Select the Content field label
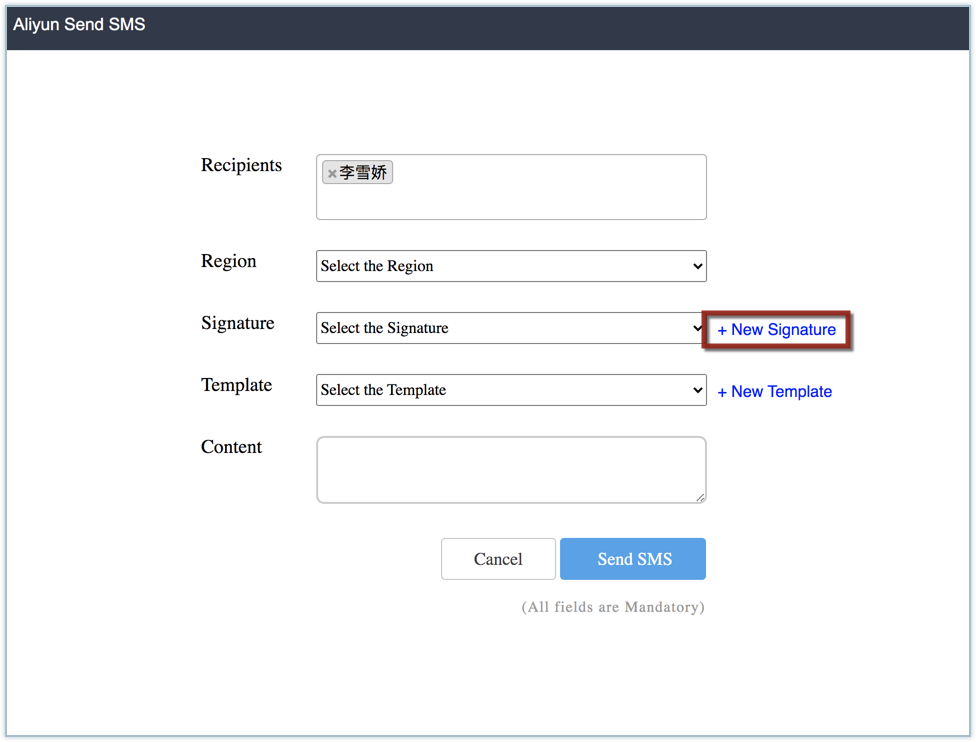This screenshot has height=742, width=976. (232, 447)
